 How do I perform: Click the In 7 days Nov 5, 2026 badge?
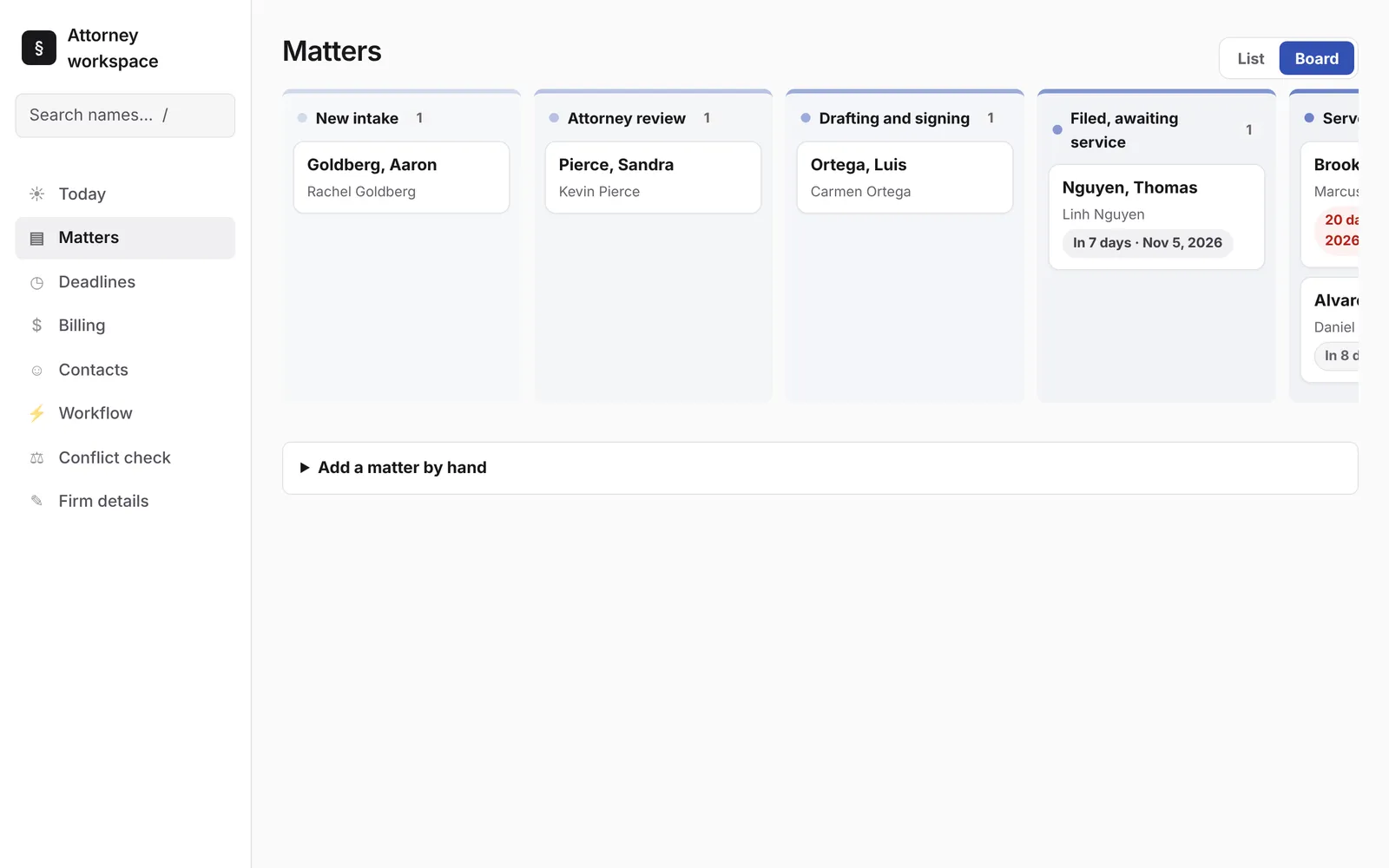[1147, 243]
